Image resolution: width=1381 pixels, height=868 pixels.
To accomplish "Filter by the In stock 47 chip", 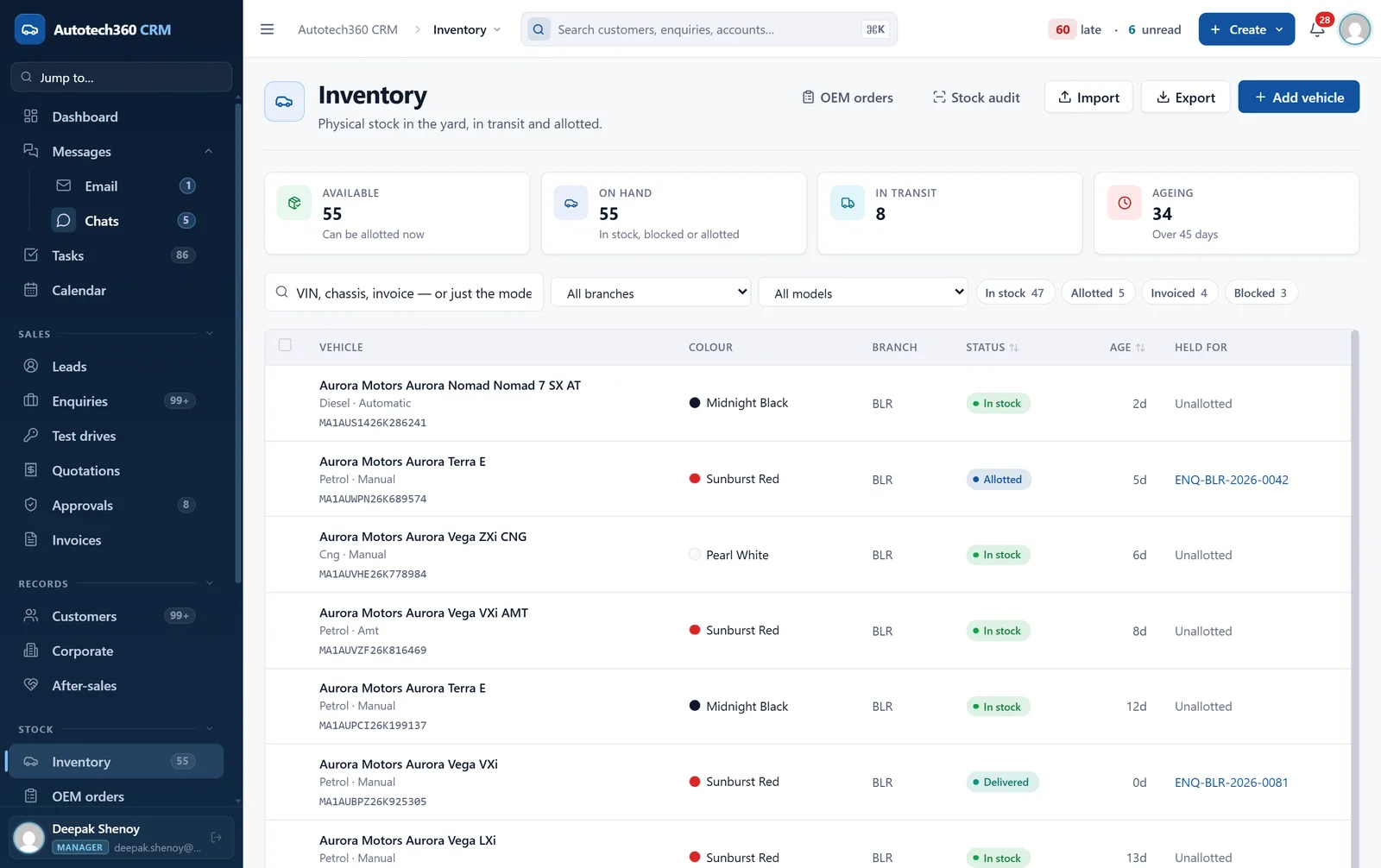I will (1015, 293).
